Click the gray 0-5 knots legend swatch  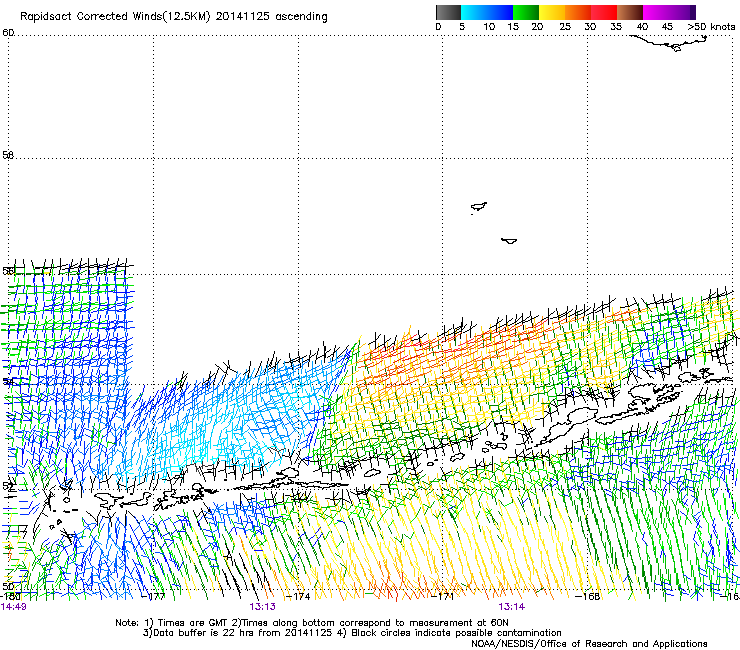point(449,12)
